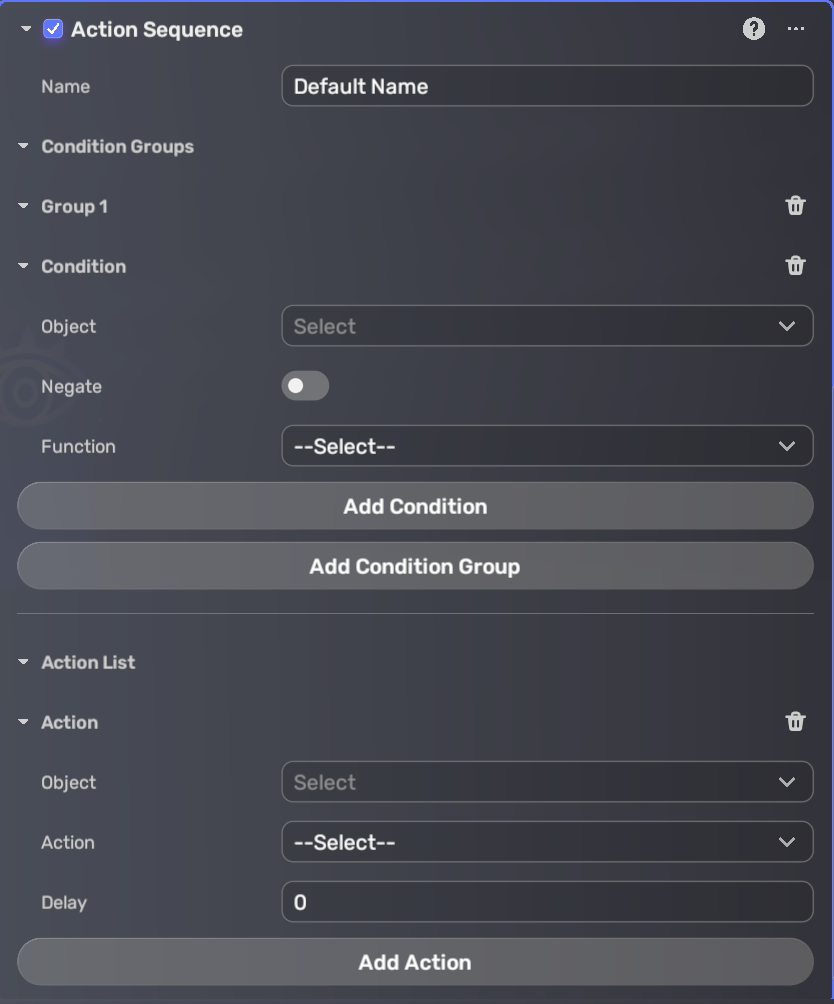Delete Group 1 with trash icon

point(795,206)
